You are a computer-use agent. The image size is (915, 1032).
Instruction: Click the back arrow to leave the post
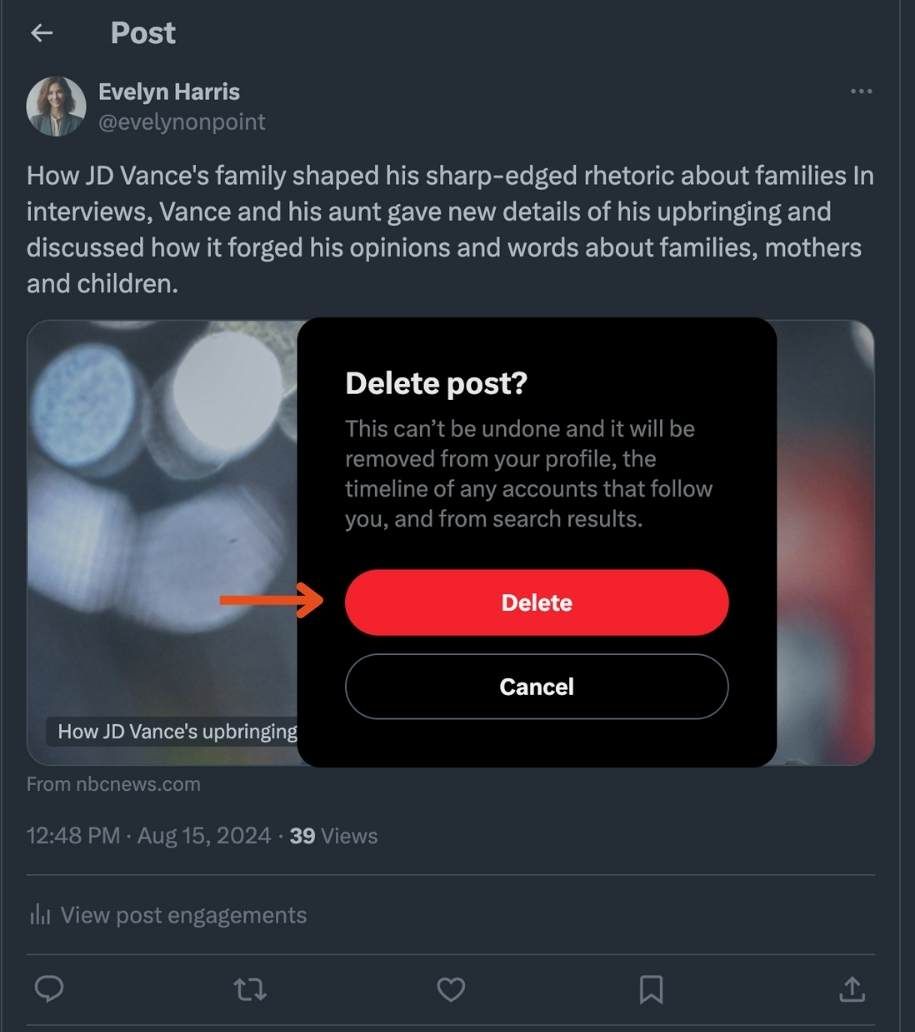(x=41, y=33)
